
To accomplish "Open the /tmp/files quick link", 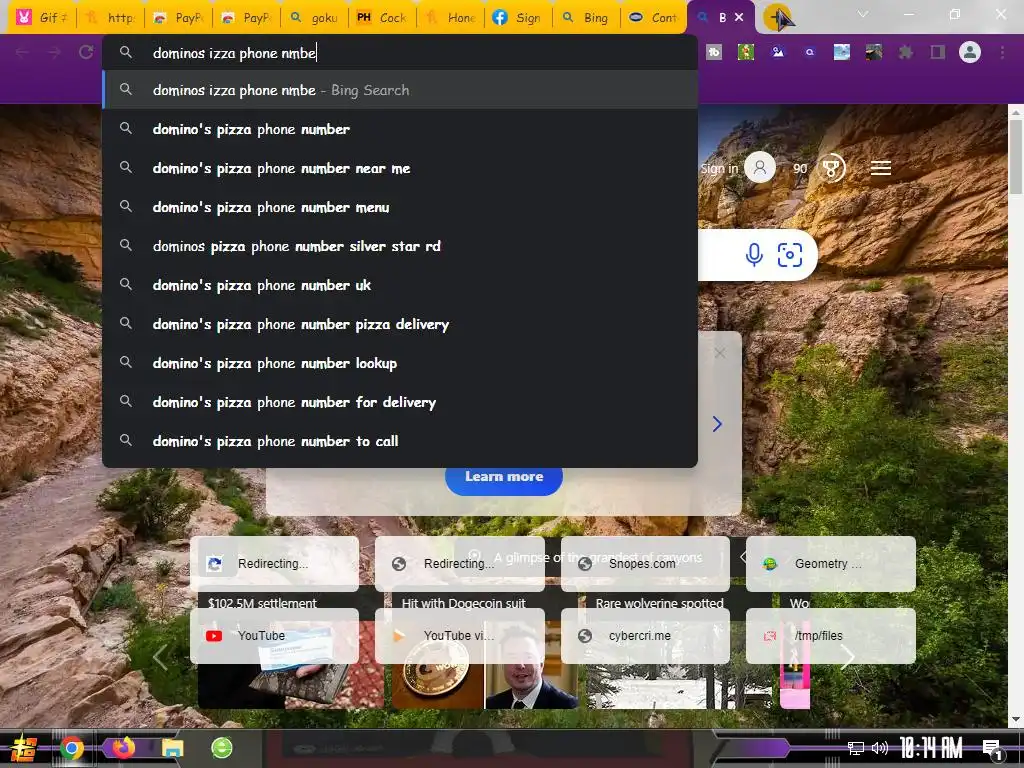I will click(x=831, y=635).
